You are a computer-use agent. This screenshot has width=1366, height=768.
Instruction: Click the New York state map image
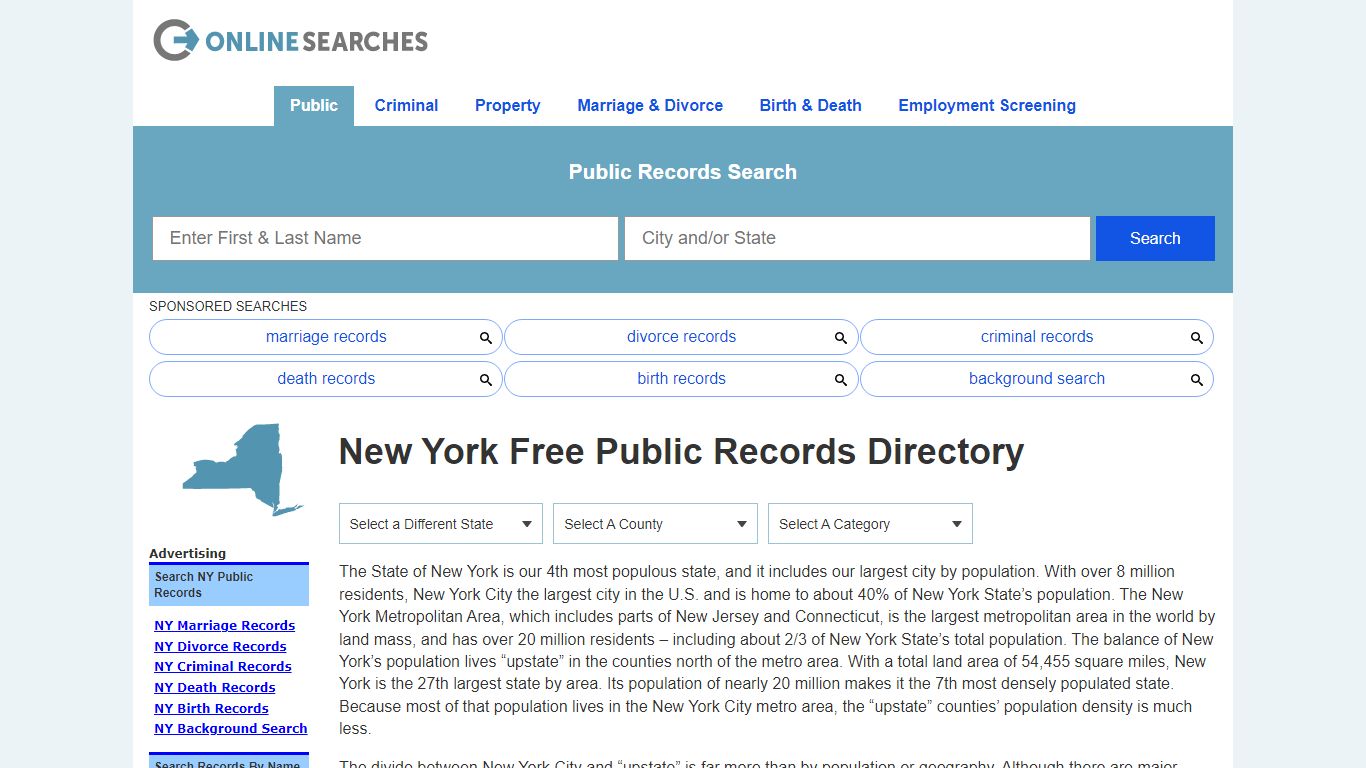point(243,470)
